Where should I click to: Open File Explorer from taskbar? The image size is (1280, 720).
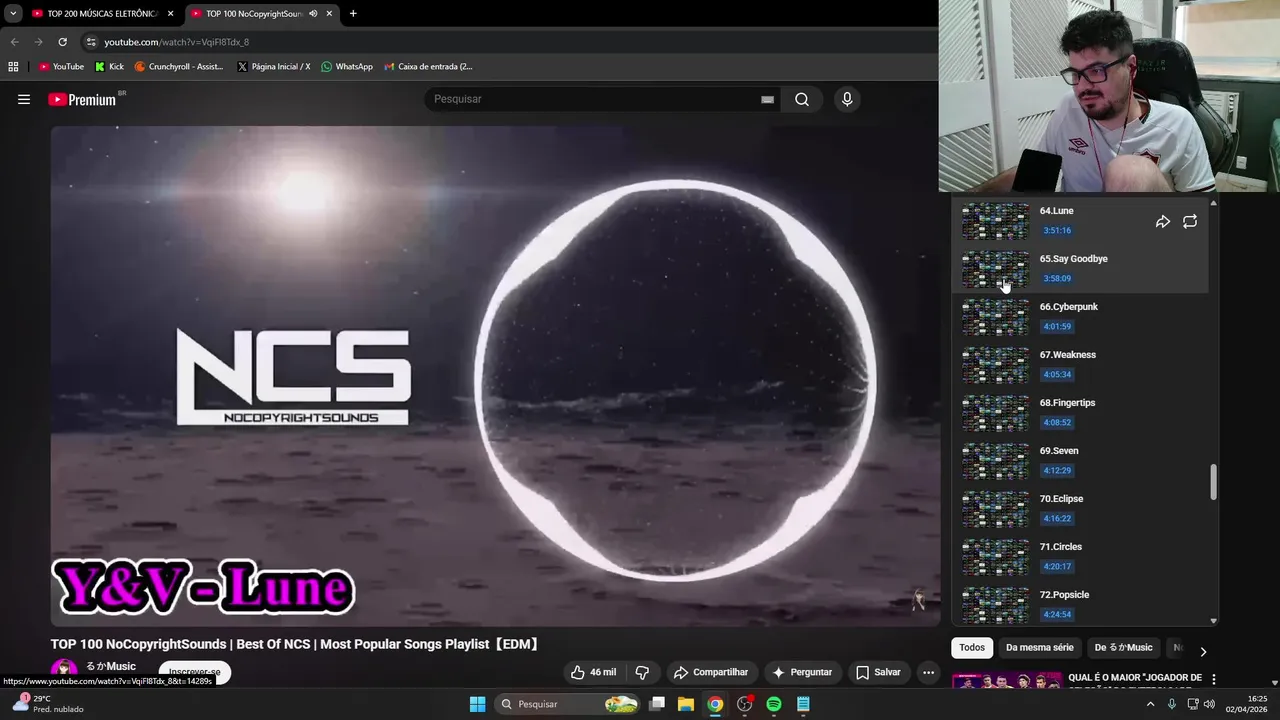[x=686, y=704]
